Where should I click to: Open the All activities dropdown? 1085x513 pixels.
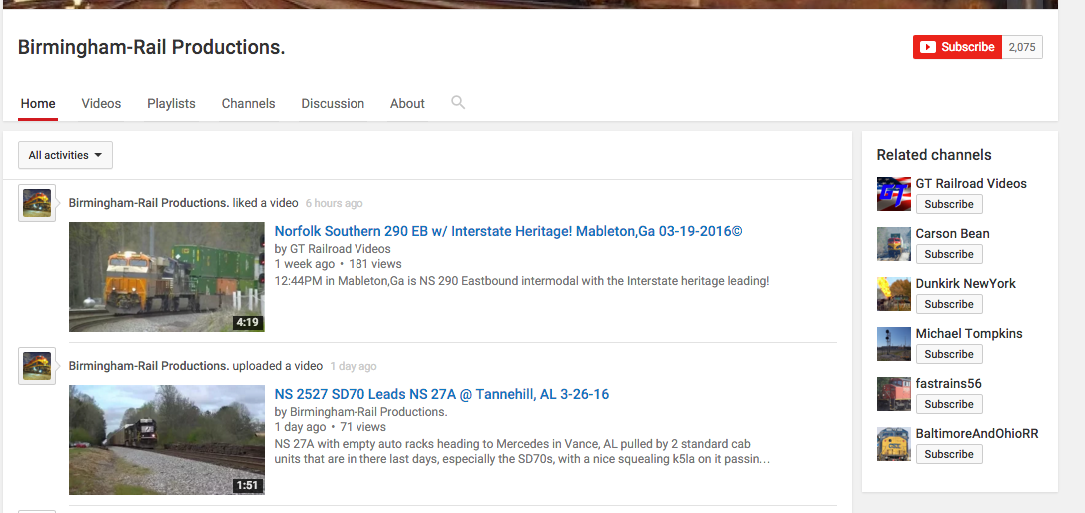coord(65,155)
